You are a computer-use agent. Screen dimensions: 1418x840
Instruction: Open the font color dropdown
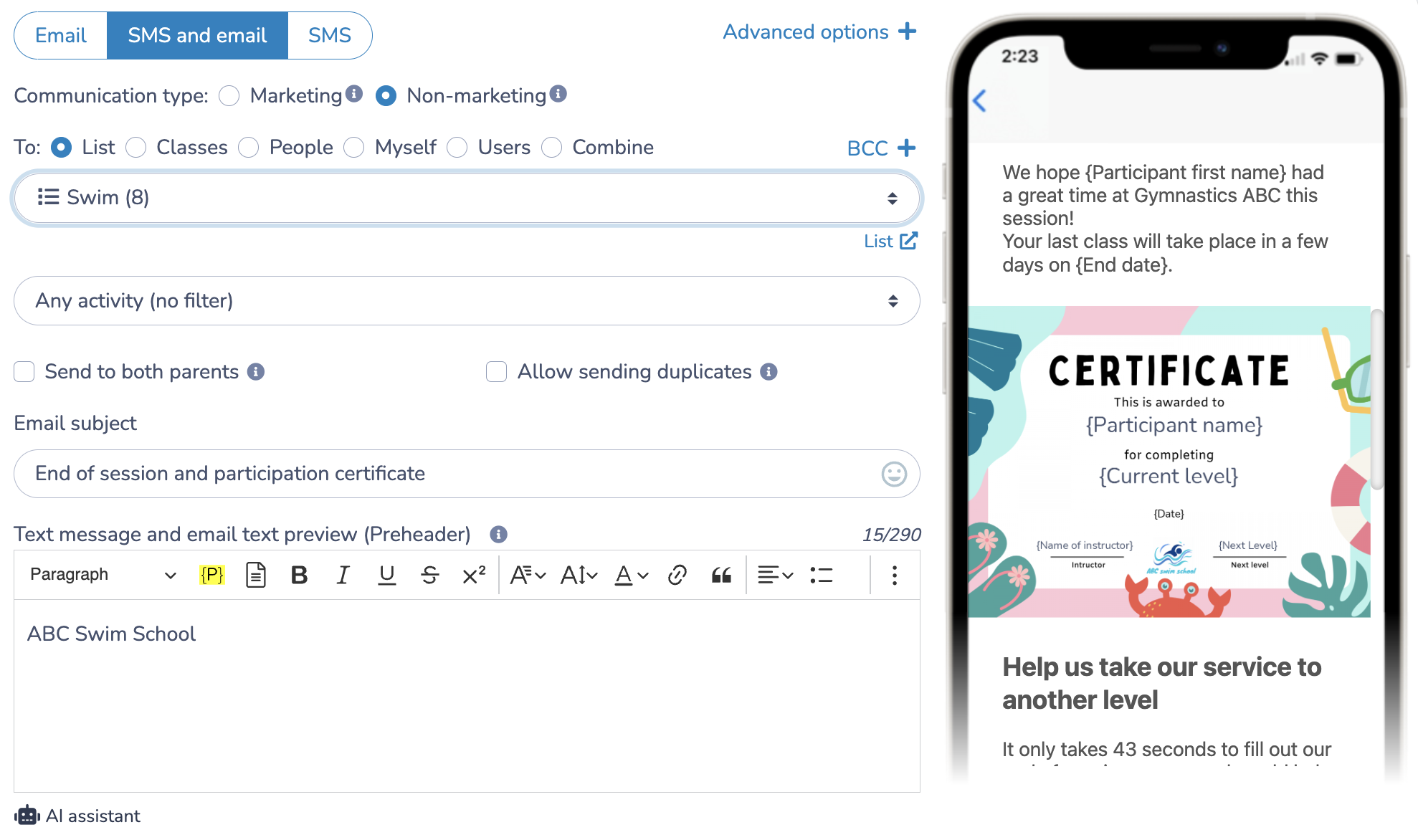pyautogui.click(x=632, y=575)
